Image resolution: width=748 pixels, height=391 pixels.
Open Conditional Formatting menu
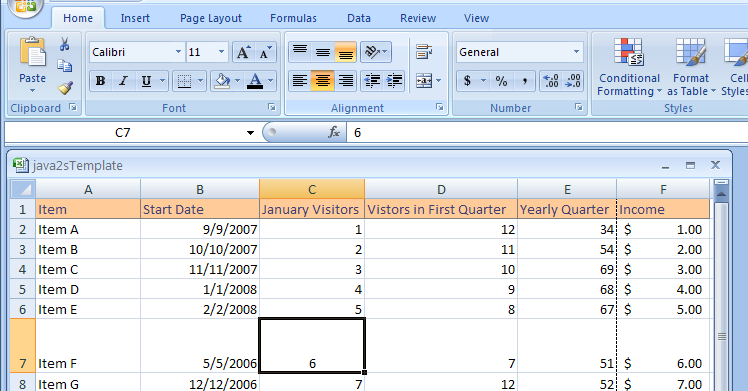pos(629,67)
